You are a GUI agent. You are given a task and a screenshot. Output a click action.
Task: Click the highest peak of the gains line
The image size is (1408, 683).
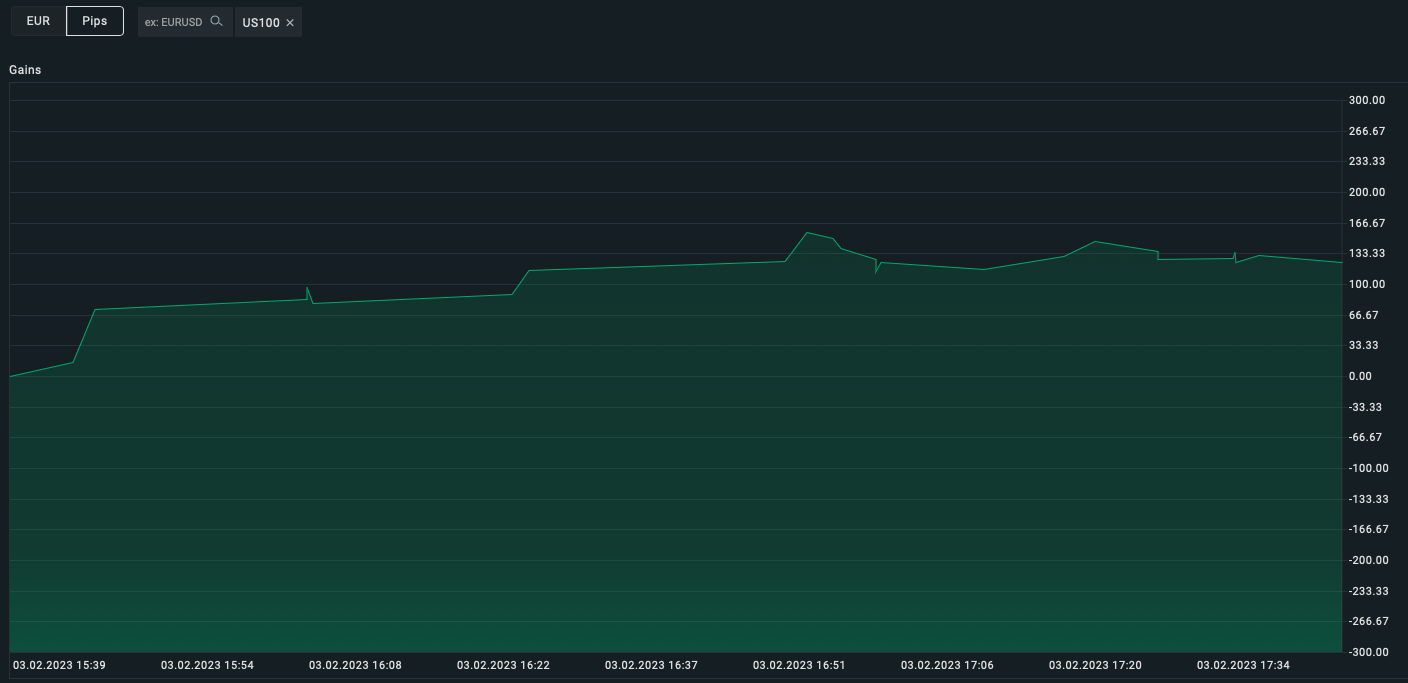tap(807, 233)
